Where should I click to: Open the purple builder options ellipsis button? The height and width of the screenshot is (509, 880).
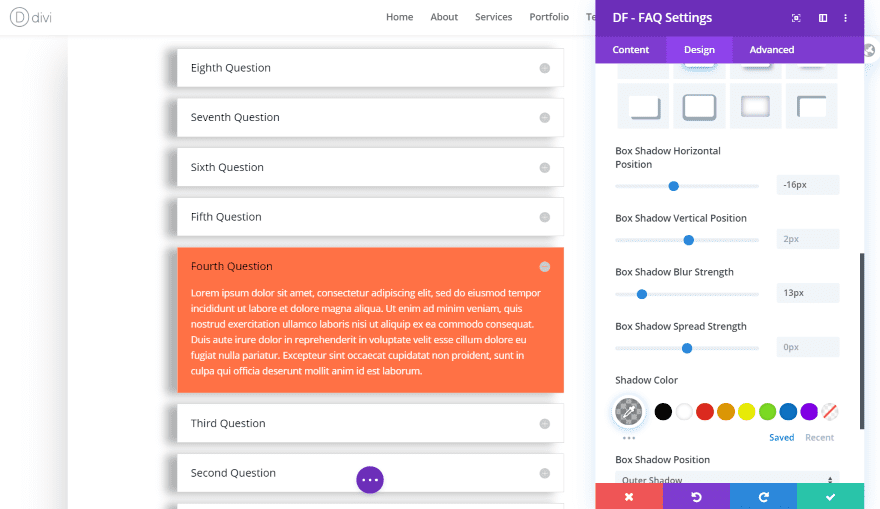(x=370, y=480)
